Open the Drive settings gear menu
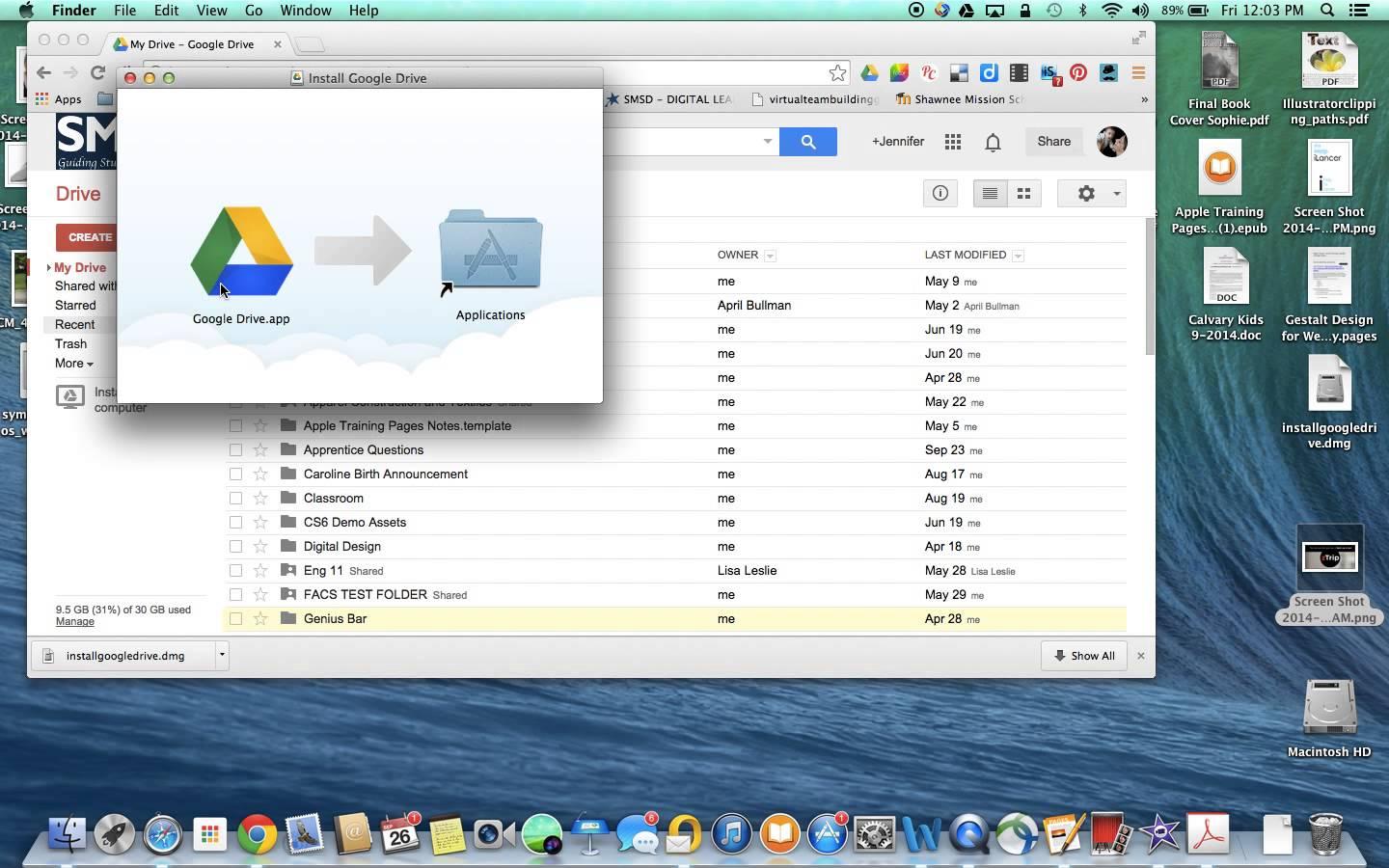The height and width of the screenshot is (868, 1389). click(x=1092, y=194)
